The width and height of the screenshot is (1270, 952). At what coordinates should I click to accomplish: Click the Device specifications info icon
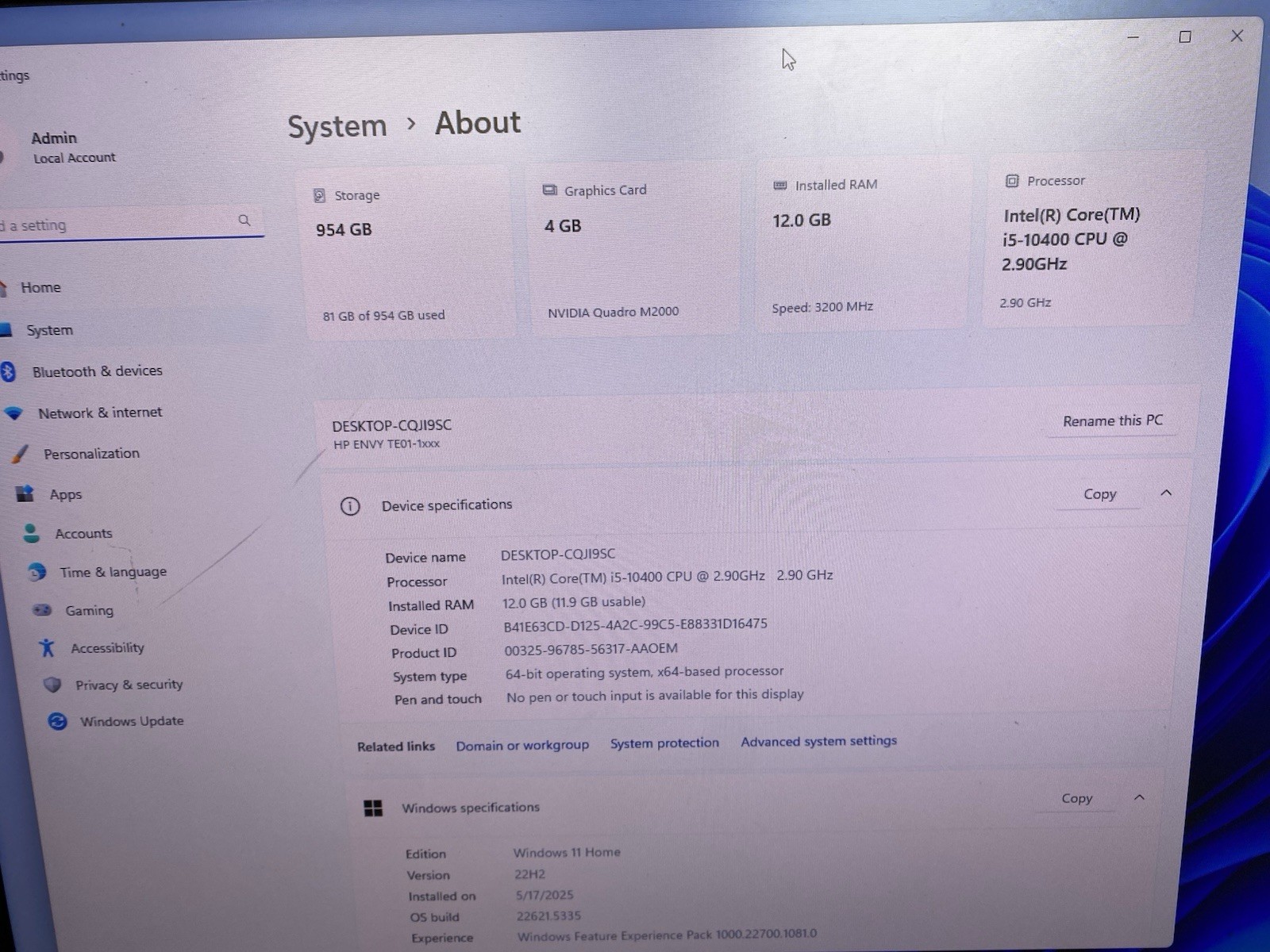click(x=350, y=506)
